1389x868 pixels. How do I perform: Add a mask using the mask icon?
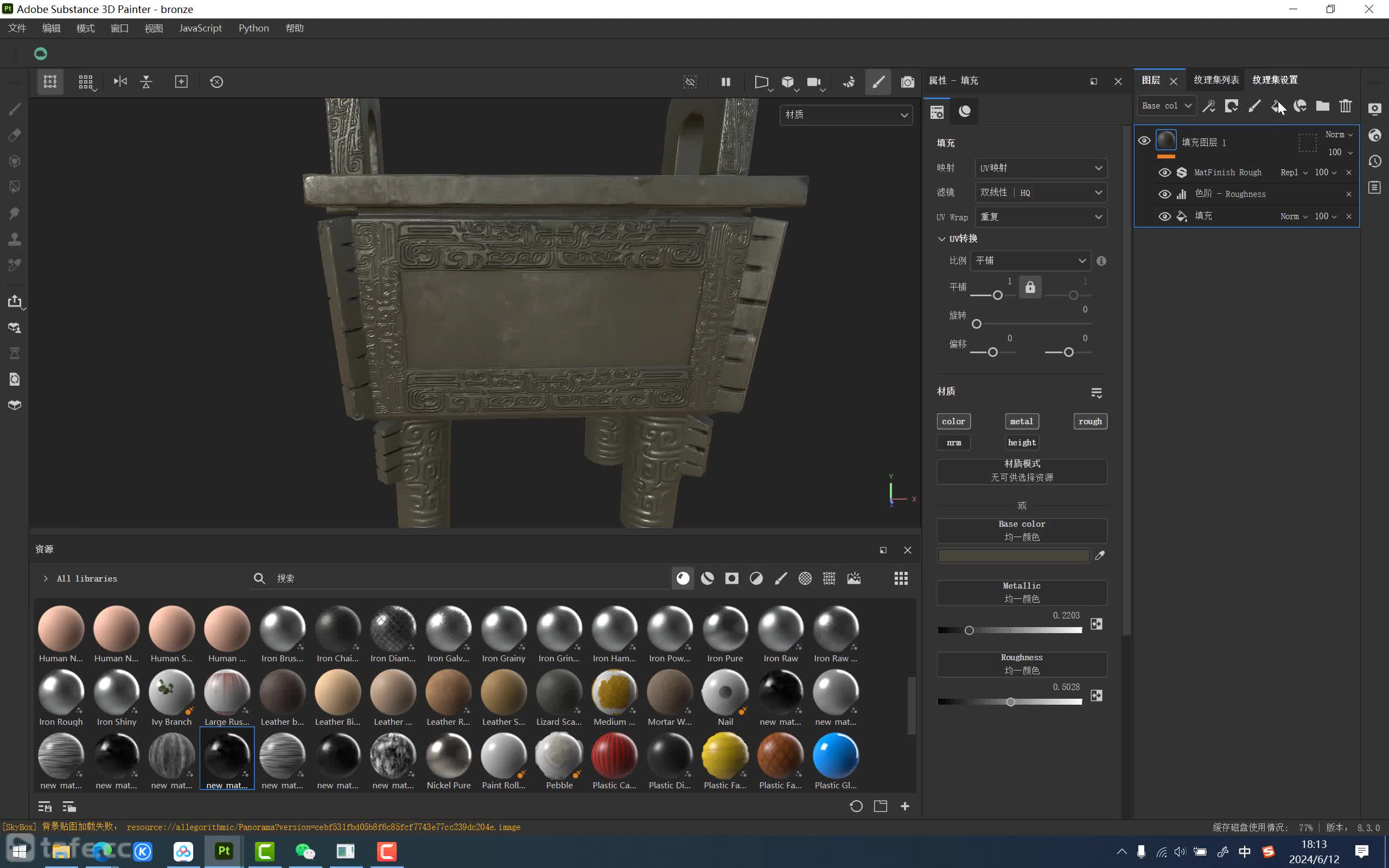[1231, 106]
